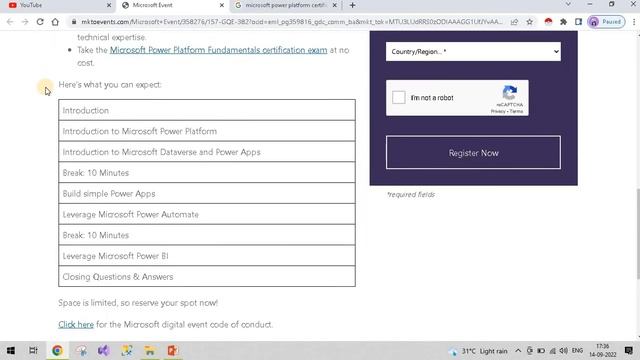
Task: Open Task View on the taskbar
Action: point(33,351)
